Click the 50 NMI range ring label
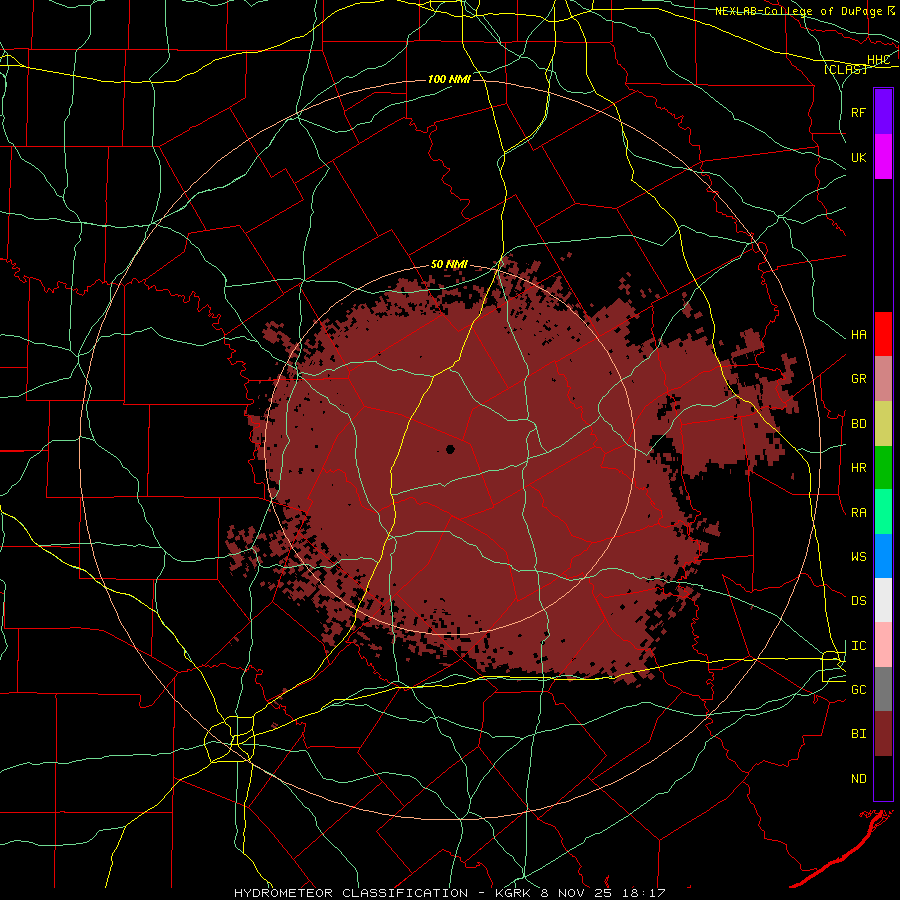900x900 pixels. tap(449, 265)
